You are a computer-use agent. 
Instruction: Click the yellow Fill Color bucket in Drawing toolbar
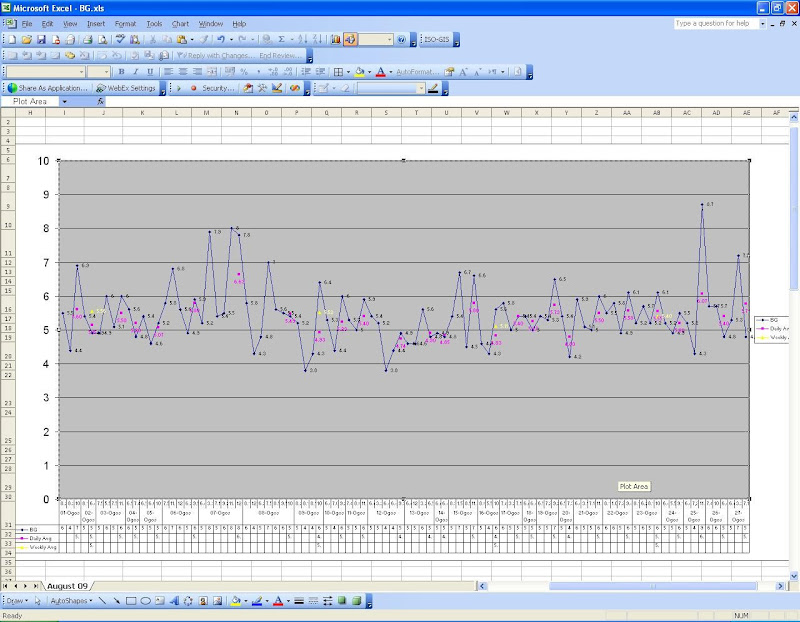(x=236, y=601)
